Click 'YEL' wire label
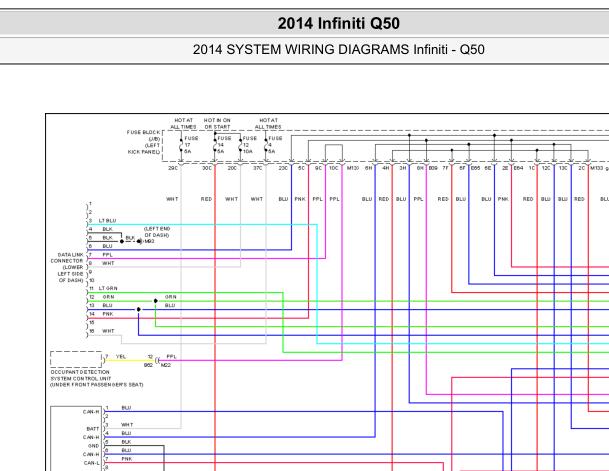 tap(121, 356)
